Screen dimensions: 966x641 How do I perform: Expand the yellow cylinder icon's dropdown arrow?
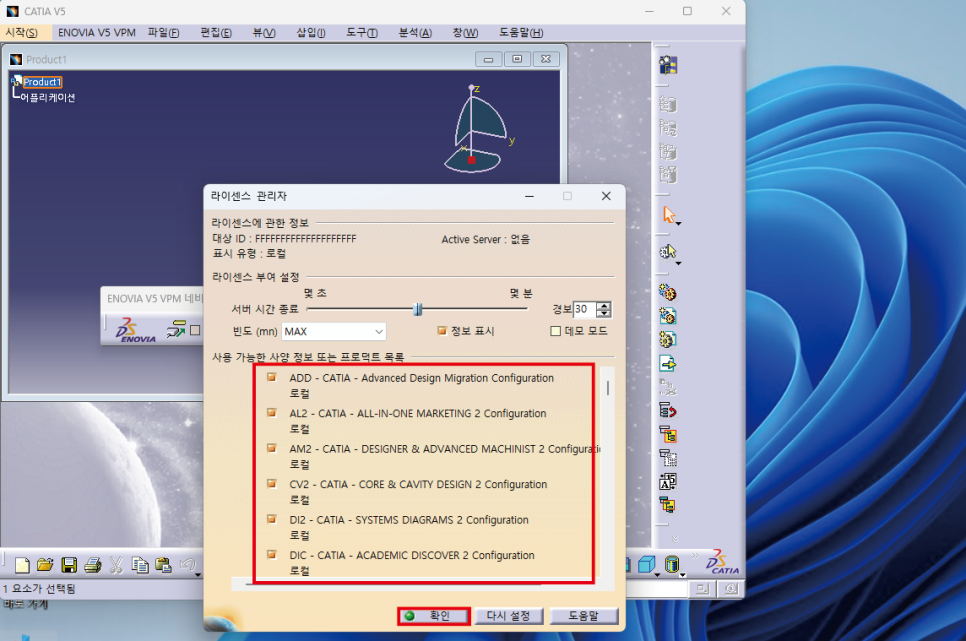tap(683, 574)
